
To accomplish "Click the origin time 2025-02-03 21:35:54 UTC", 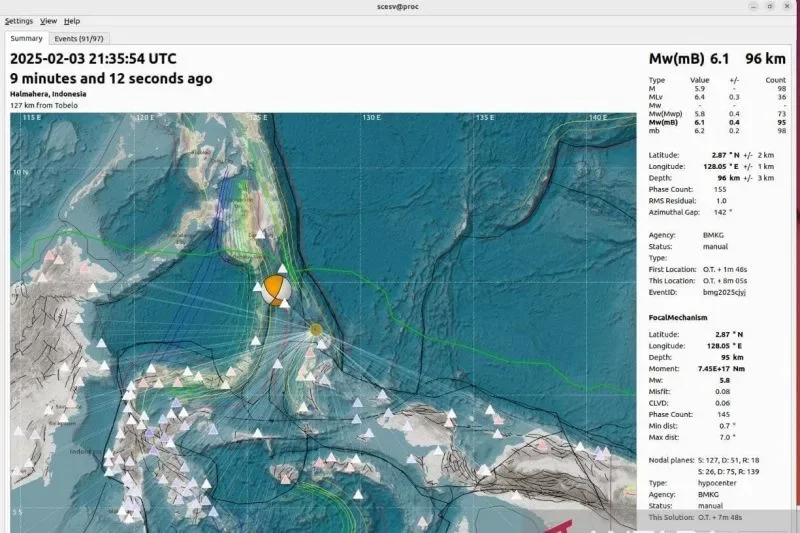I will point(93,59).
